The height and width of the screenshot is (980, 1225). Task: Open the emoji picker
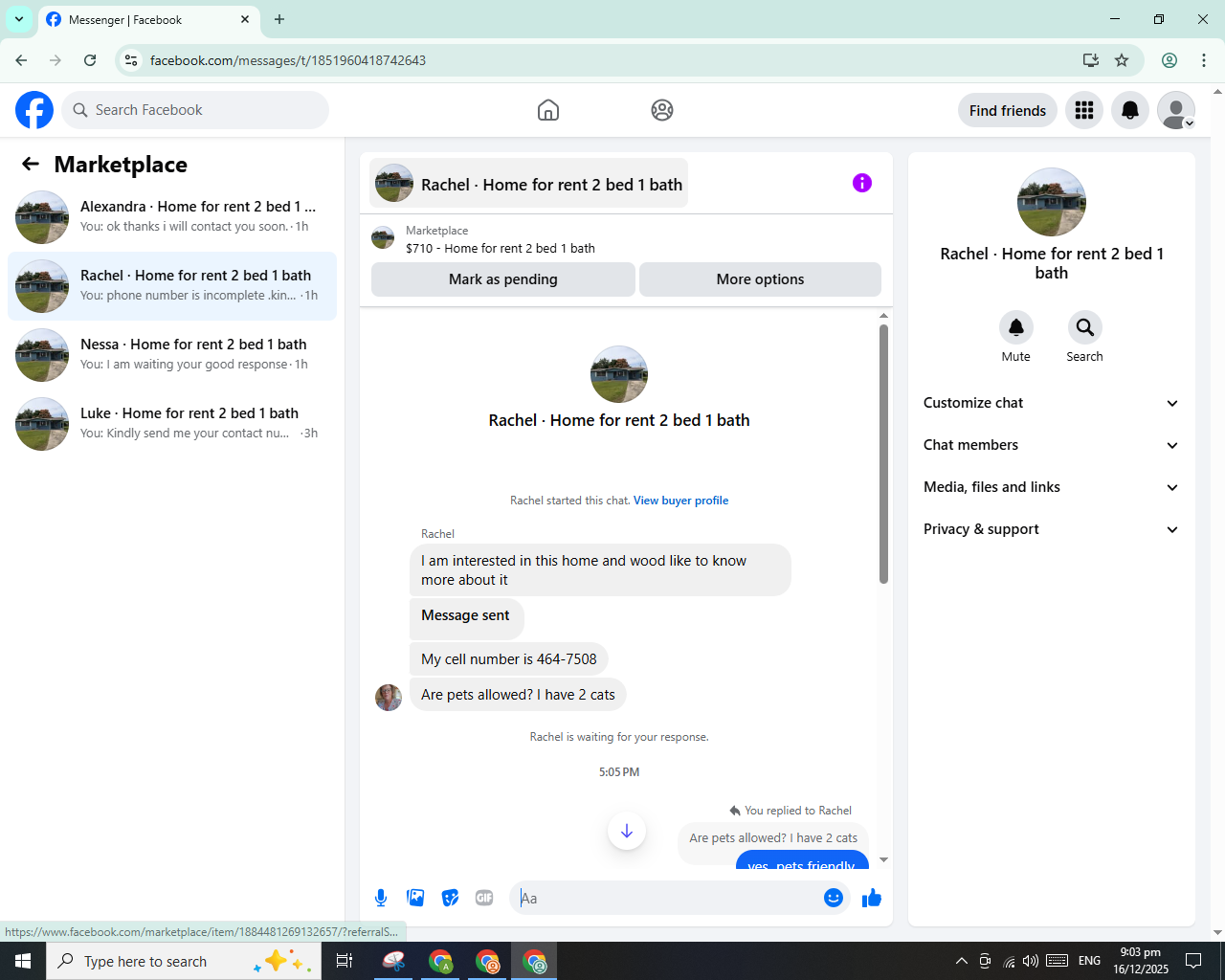coord(834,898)
